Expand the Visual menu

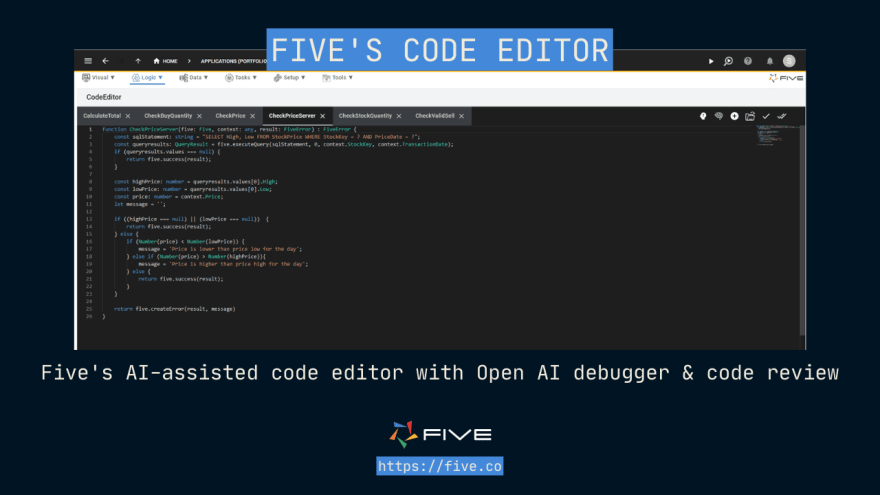(98, 77)
